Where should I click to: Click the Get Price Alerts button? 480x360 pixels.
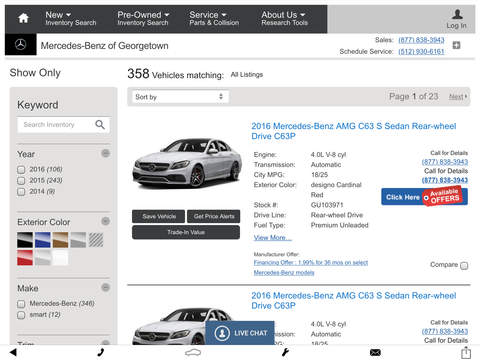pos(214,216)
